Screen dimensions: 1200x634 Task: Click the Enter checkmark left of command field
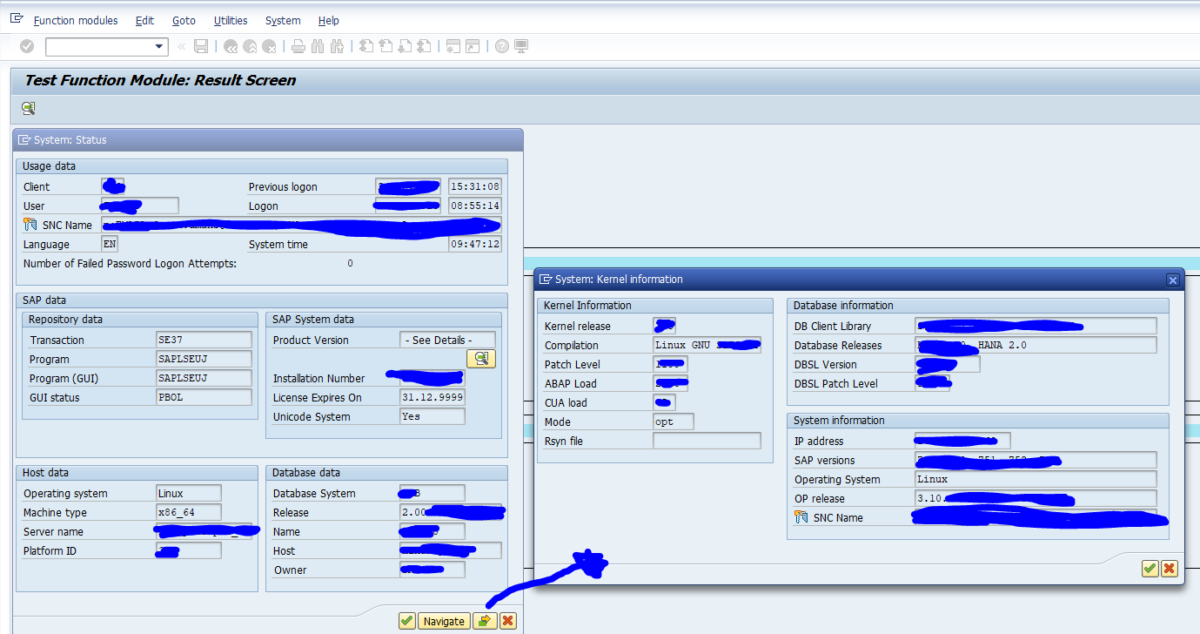[27, 46]
